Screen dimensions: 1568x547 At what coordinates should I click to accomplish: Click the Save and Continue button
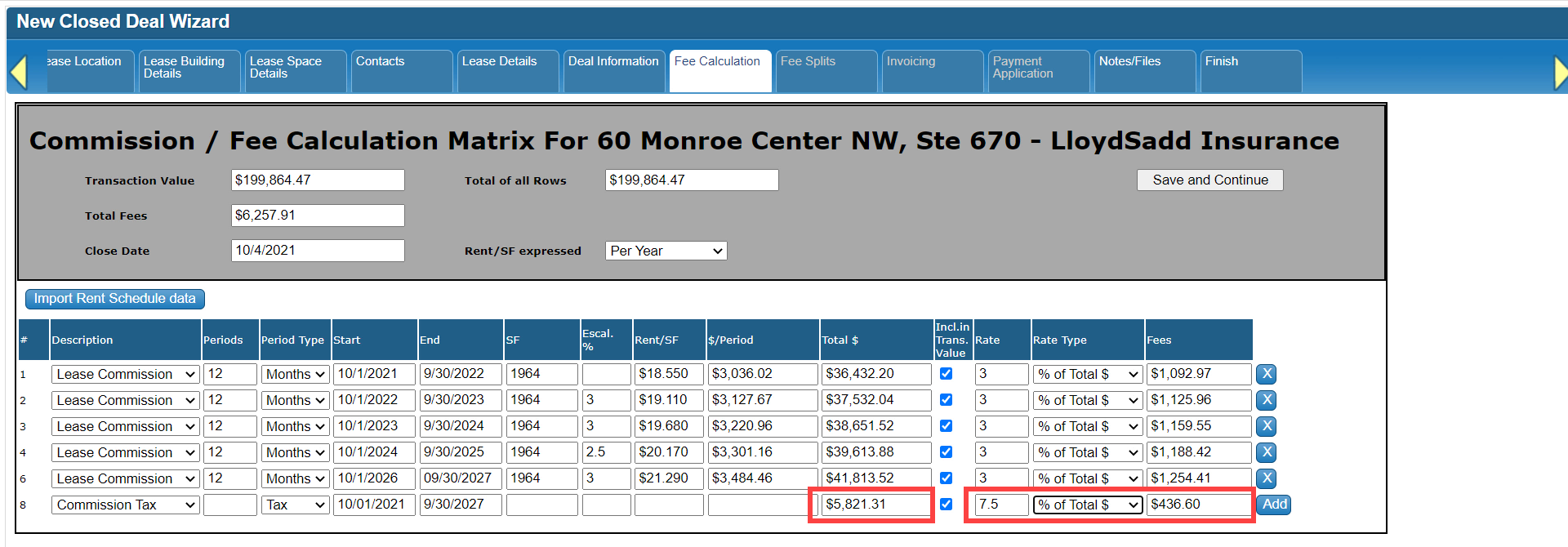(1209, 180)
